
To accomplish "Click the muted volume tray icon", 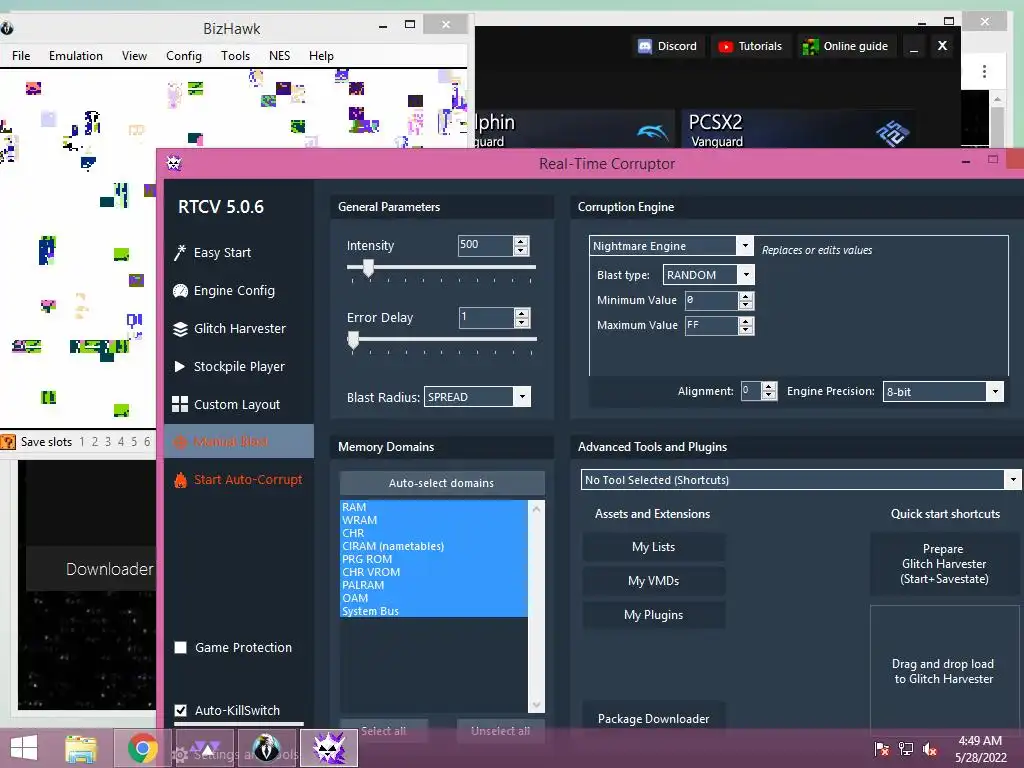I will 930,748.
